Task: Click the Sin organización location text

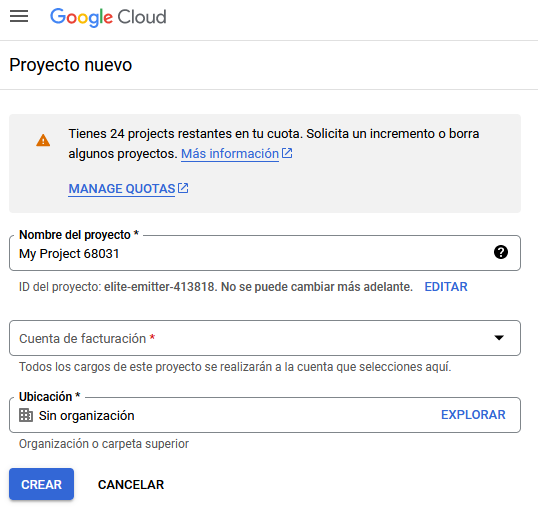Action: (86, 415)
